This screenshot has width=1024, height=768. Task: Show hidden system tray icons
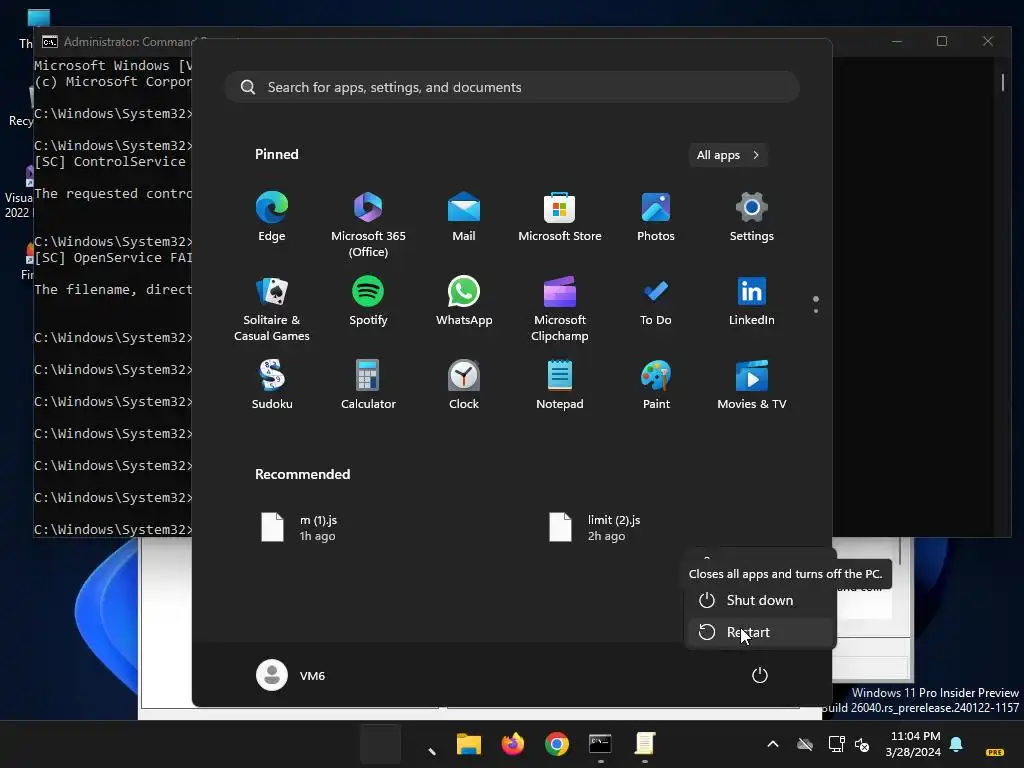[x=773, y=744]
